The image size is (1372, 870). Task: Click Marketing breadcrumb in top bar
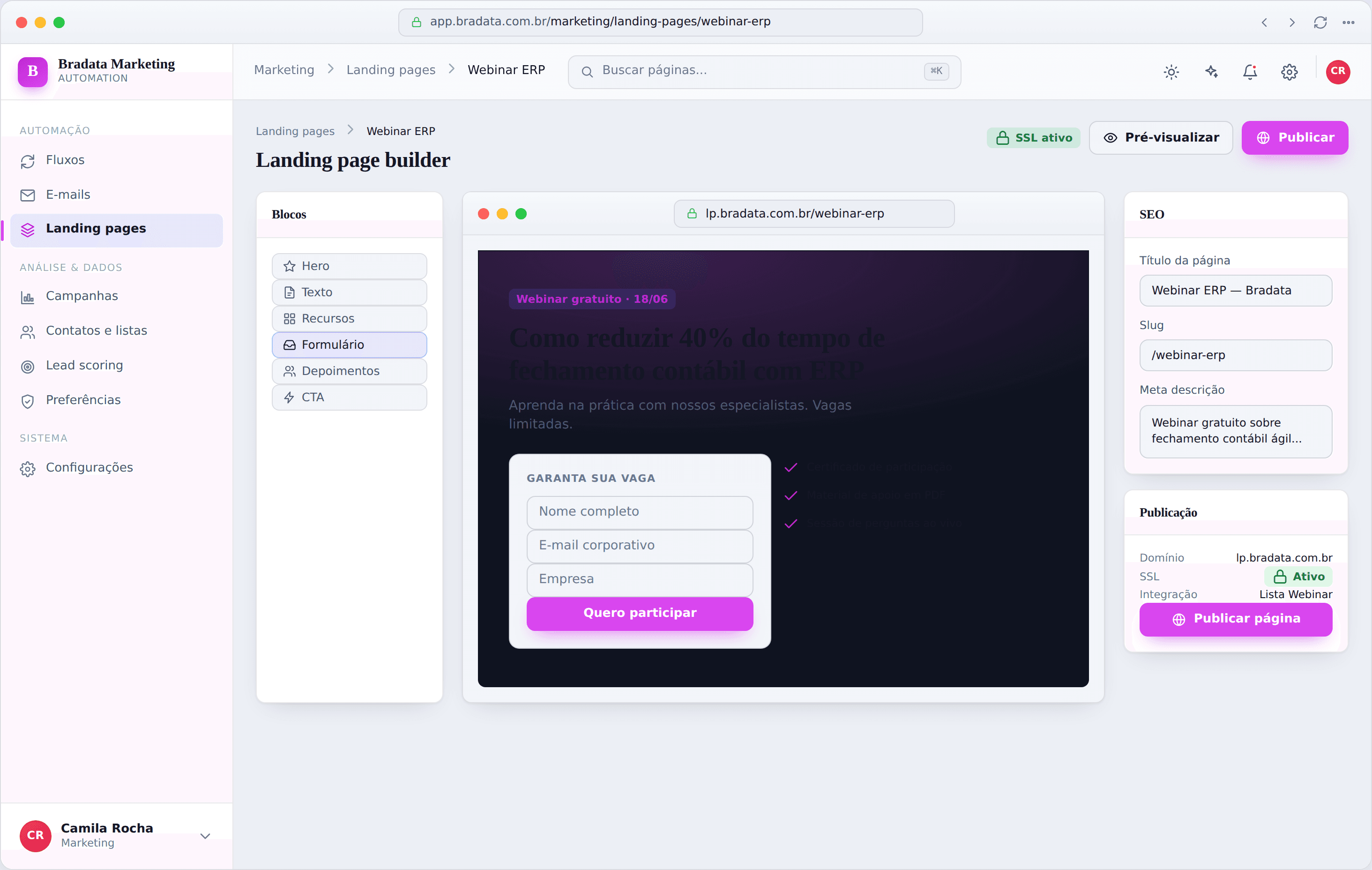[284, 70]
